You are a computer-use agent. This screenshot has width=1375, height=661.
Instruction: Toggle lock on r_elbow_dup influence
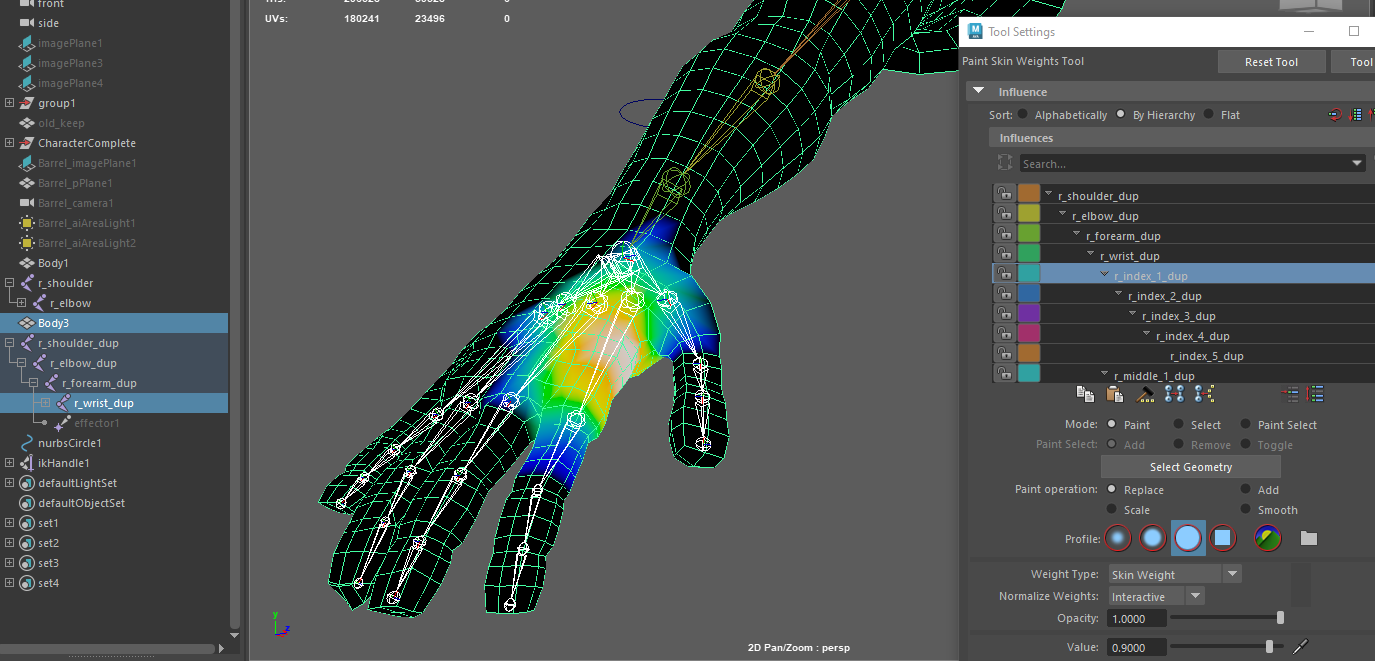tap(1003, 214)
